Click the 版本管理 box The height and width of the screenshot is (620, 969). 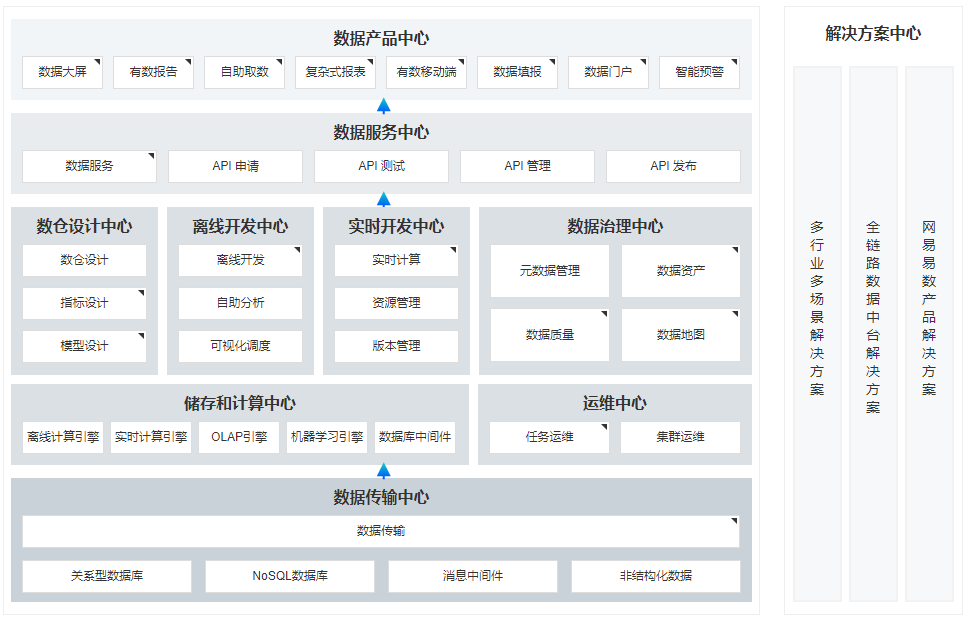click(396, 346)
